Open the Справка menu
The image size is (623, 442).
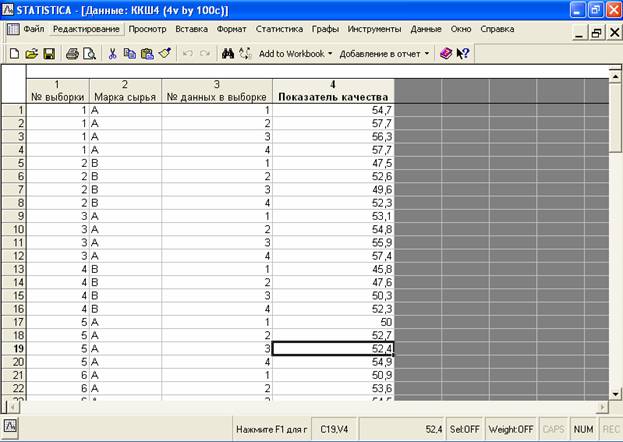497,29
